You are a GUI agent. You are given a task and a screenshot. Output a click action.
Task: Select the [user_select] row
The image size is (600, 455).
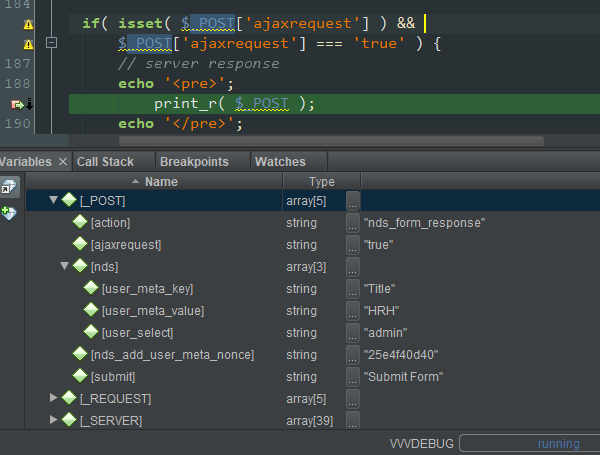313,333
